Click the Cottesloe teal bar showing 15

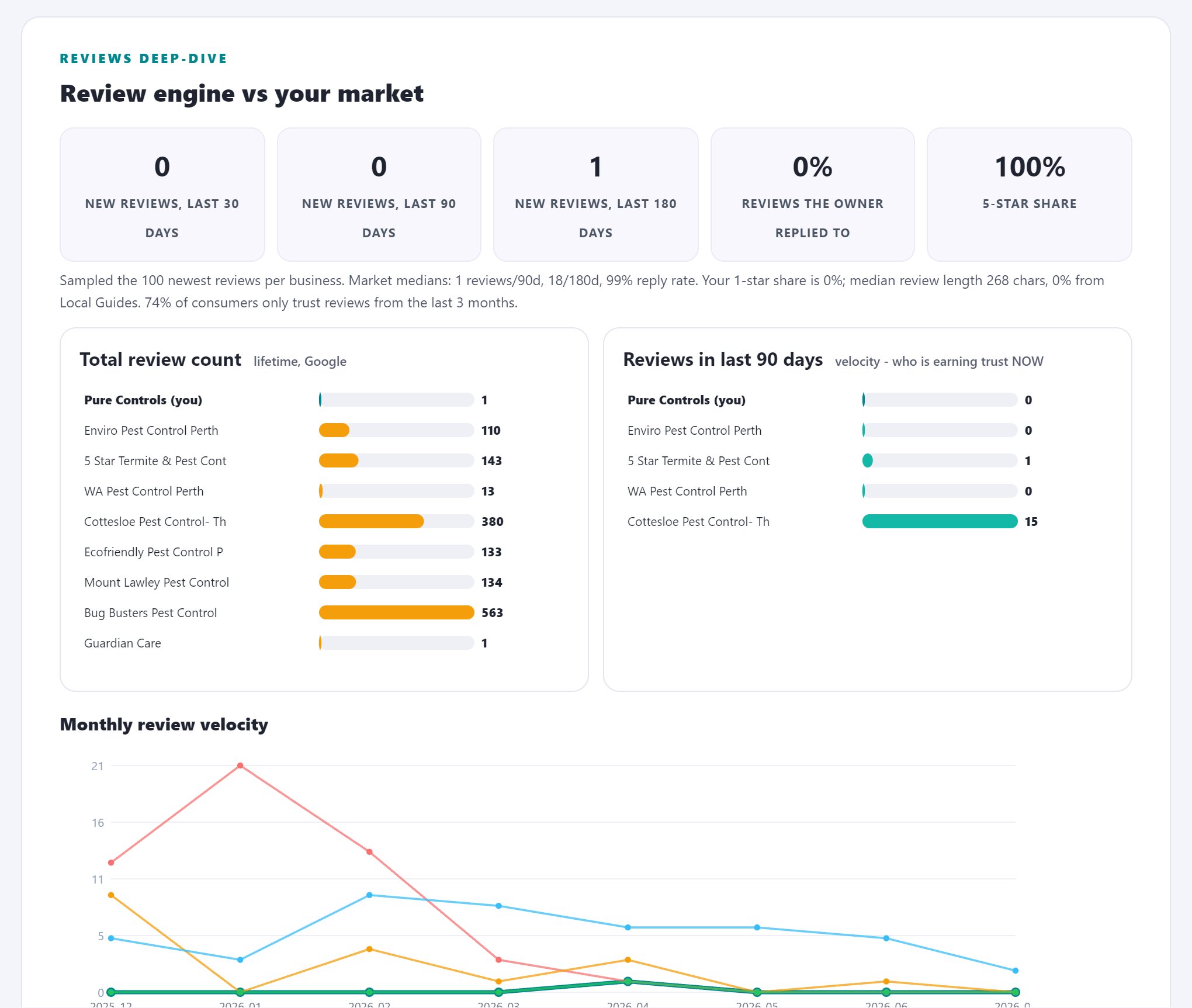pos(940,521)
